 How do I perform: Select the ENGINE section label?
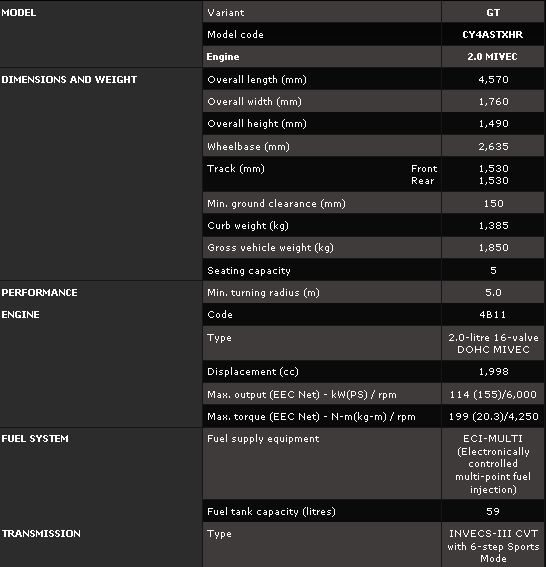click(20, 315)
